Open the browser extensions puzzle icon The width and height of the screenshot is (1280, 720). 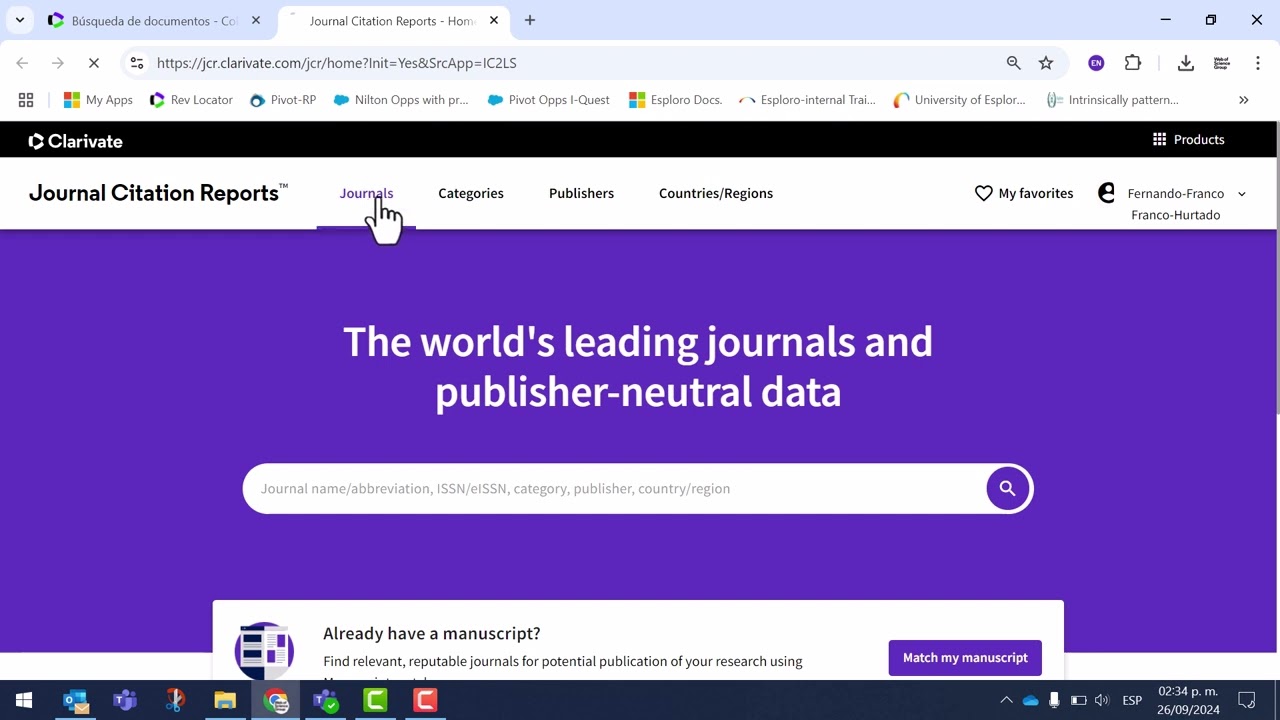(x=1132, y=63)
